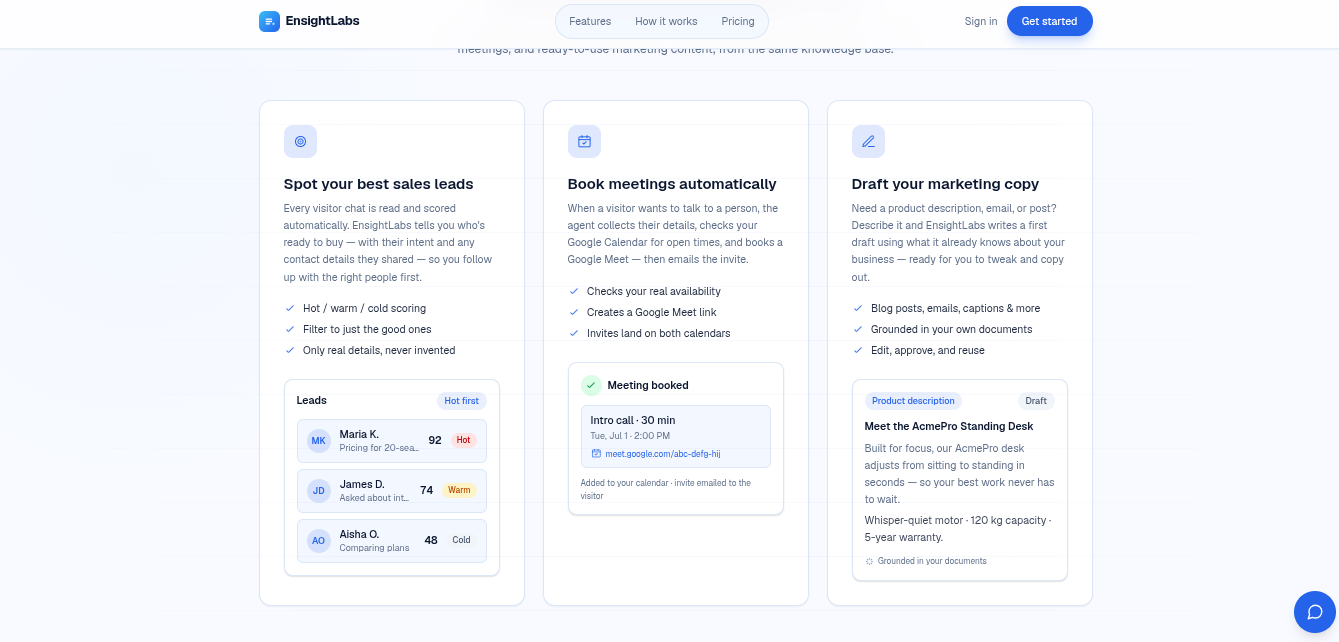The height and width of the screenshot is (642, 1339).
Task: Click the MK avatar for Maria K.
Action: [x=318, y=441]
